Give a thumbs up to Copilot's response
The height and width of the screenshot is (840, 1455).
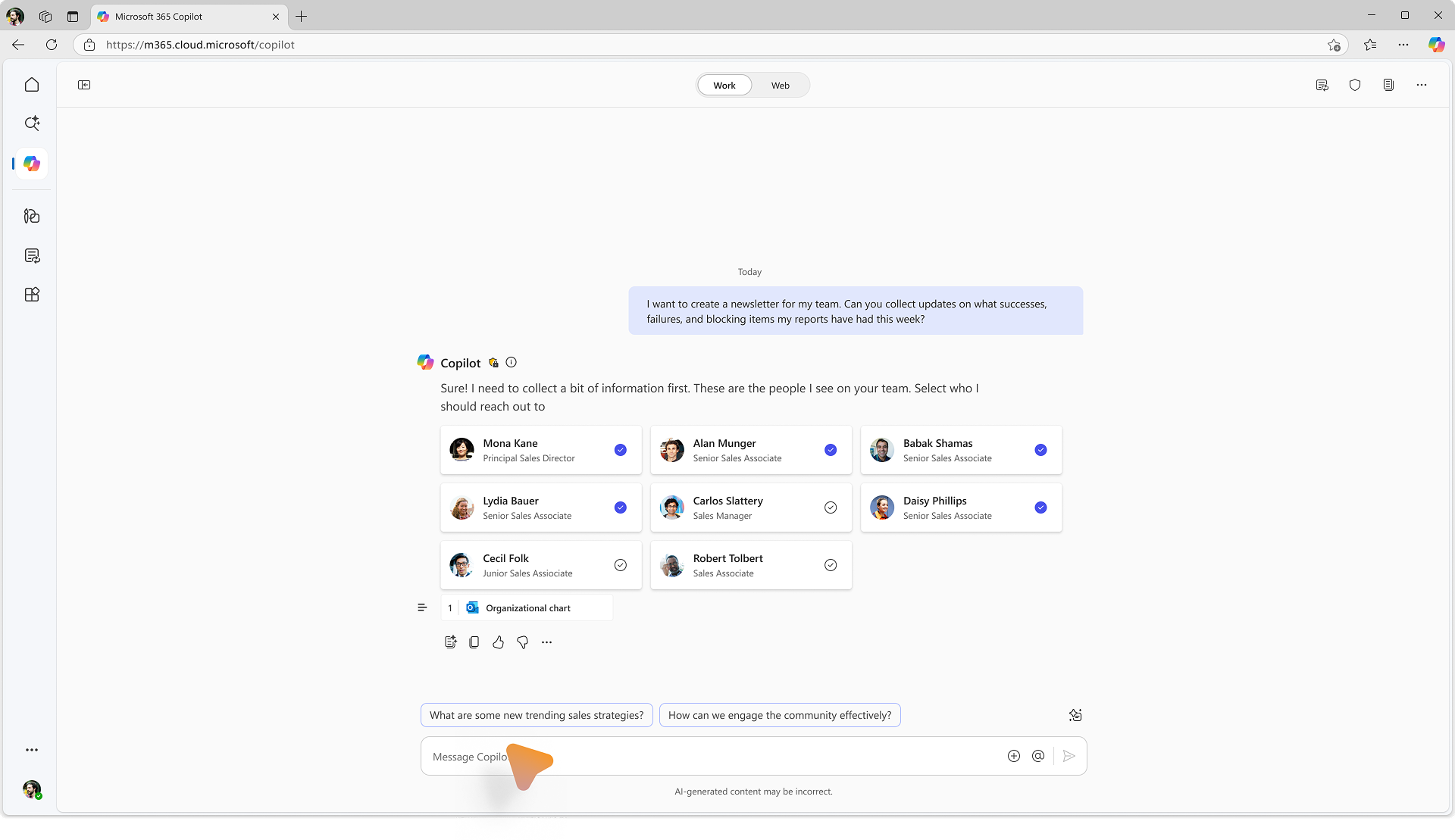498,642
